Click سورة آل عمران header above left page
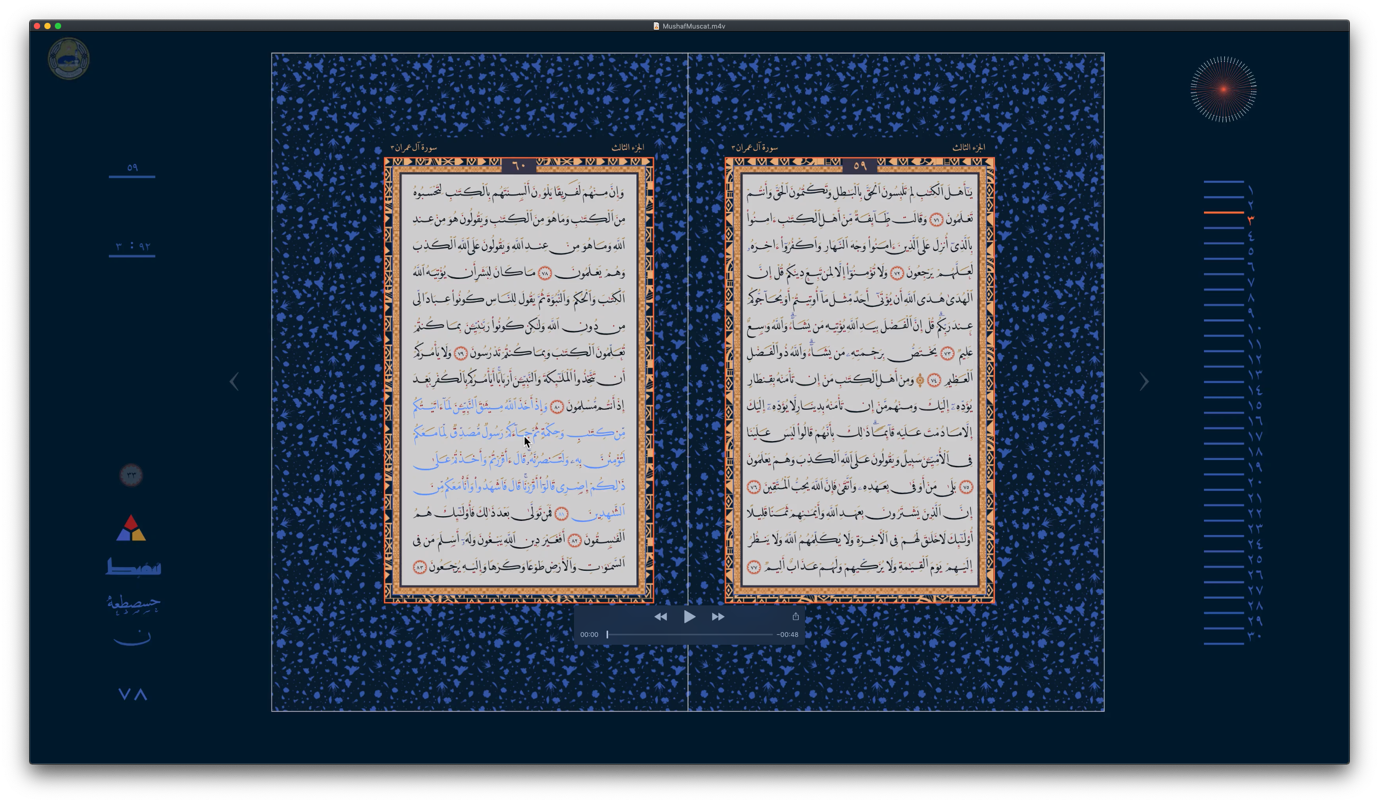Viewport: 1379px width, 803px height. point(414,148)
